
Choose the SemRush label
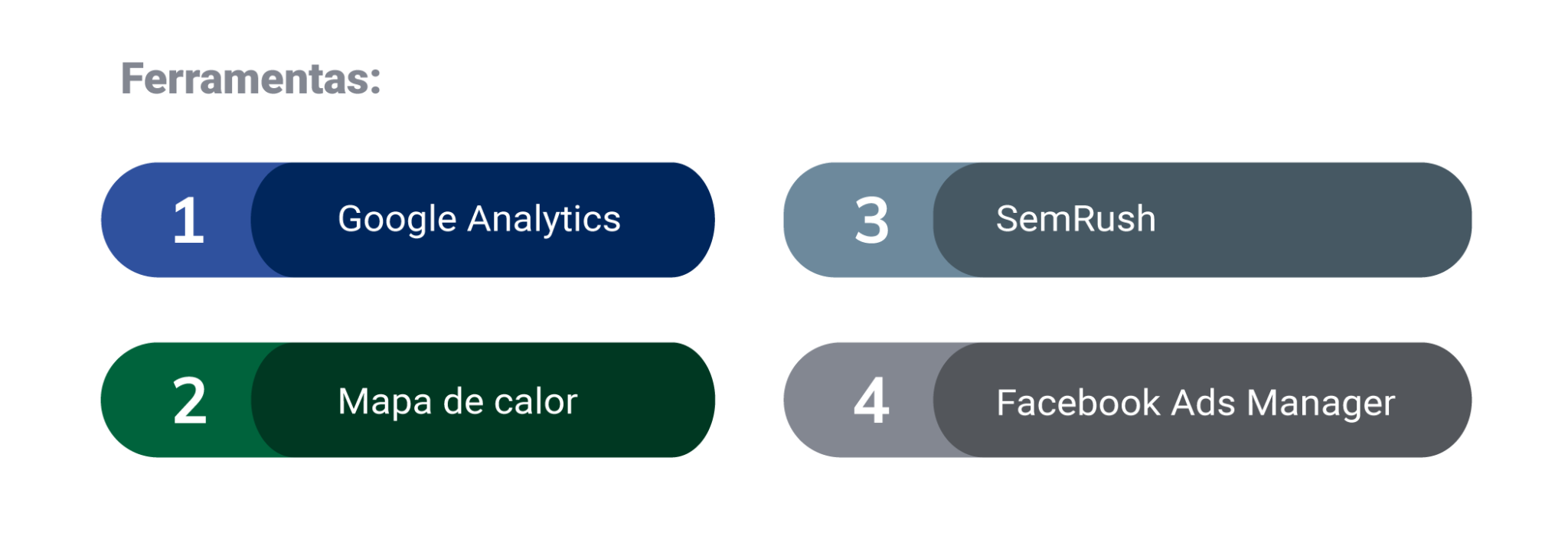1075,219
